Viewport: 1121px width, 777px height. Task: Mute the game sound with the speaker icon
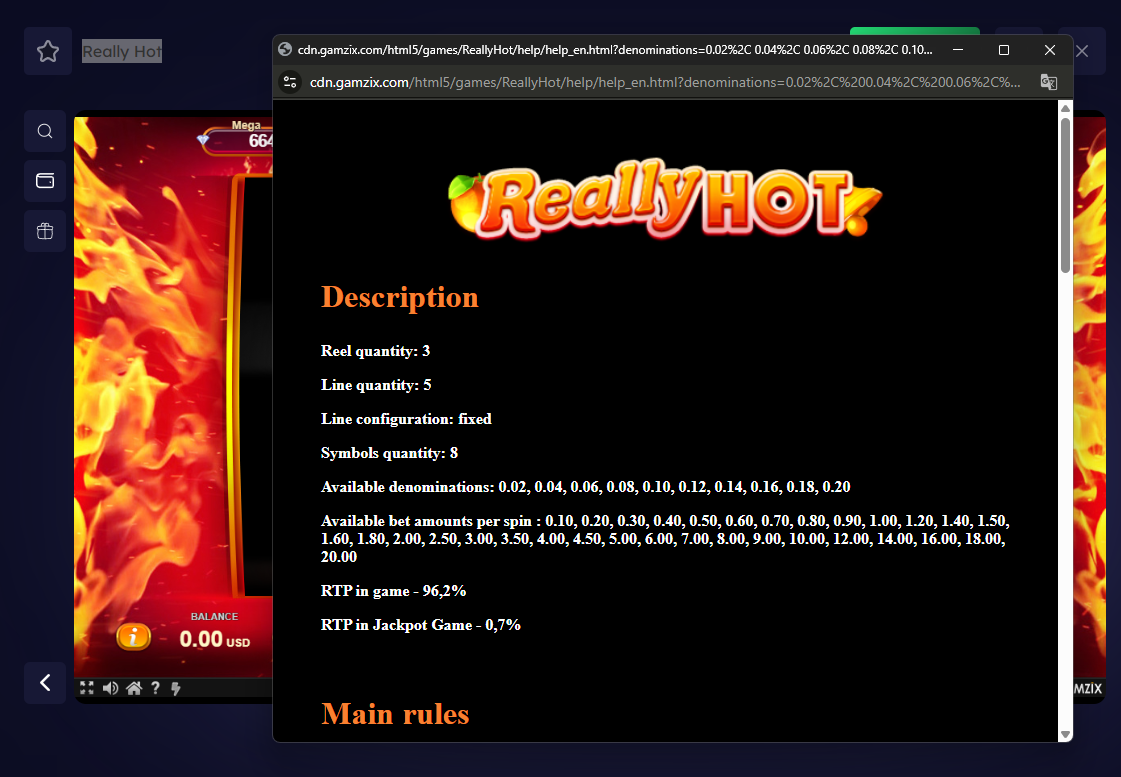coord(110,688)
